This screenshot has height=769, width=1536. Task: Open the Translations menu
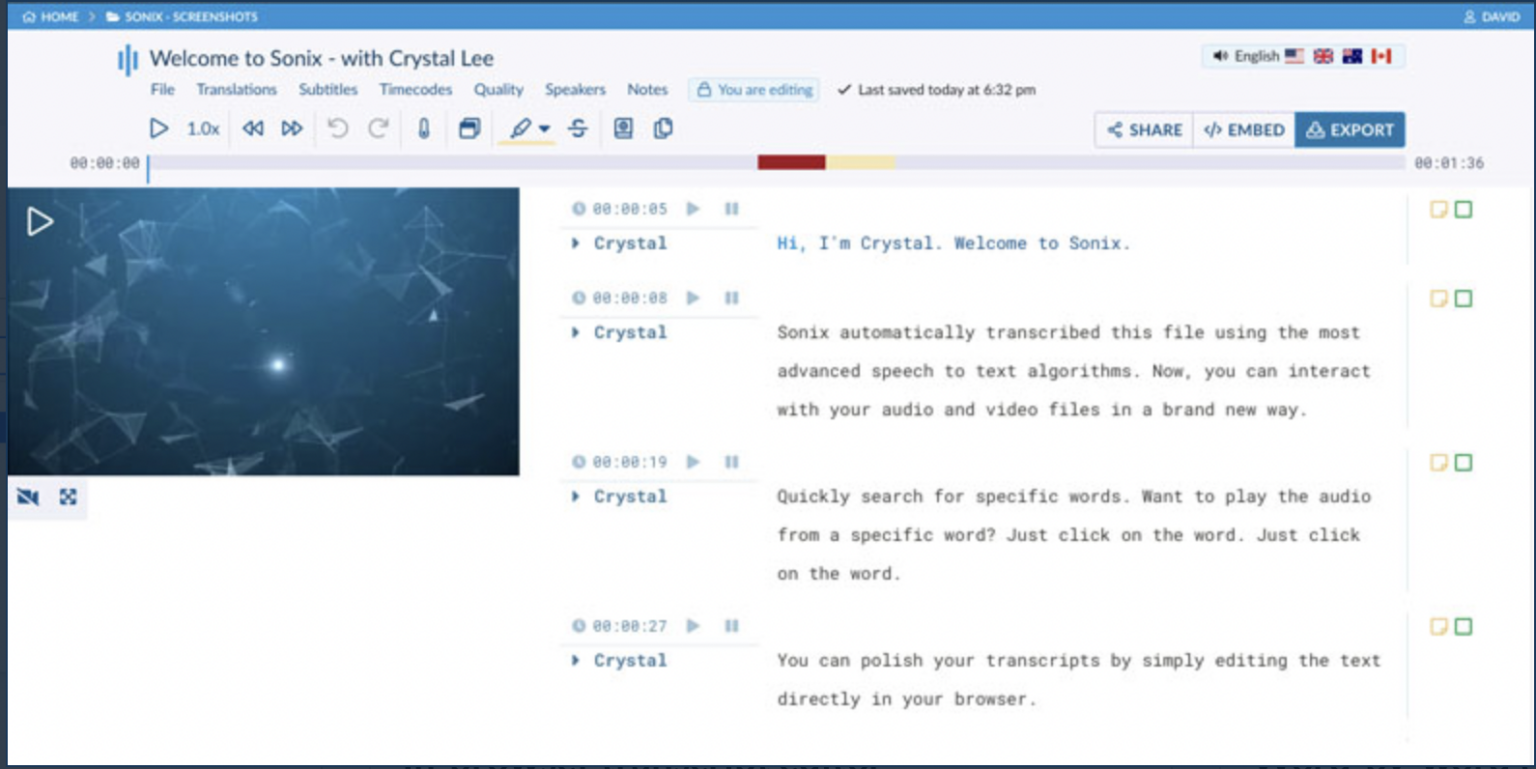coord(236,89)
